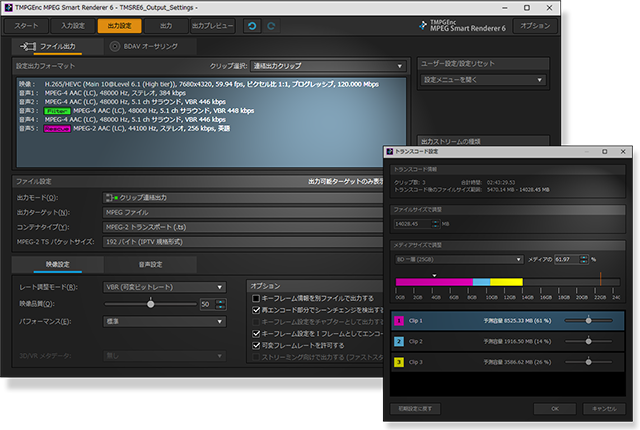
Task: Click the メディアの percentage field 61.97
Action: [567, 259]
